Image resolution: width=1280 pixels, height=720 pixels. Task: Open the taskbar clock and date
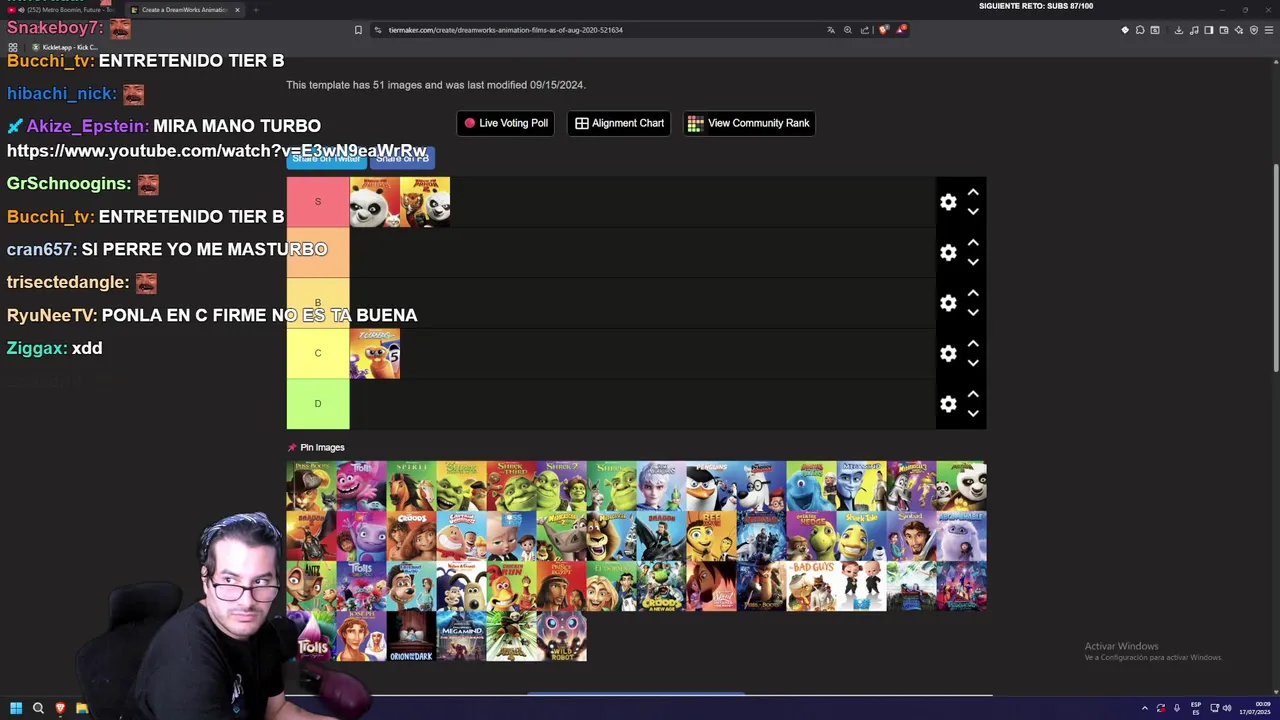tap(1255, 708)
